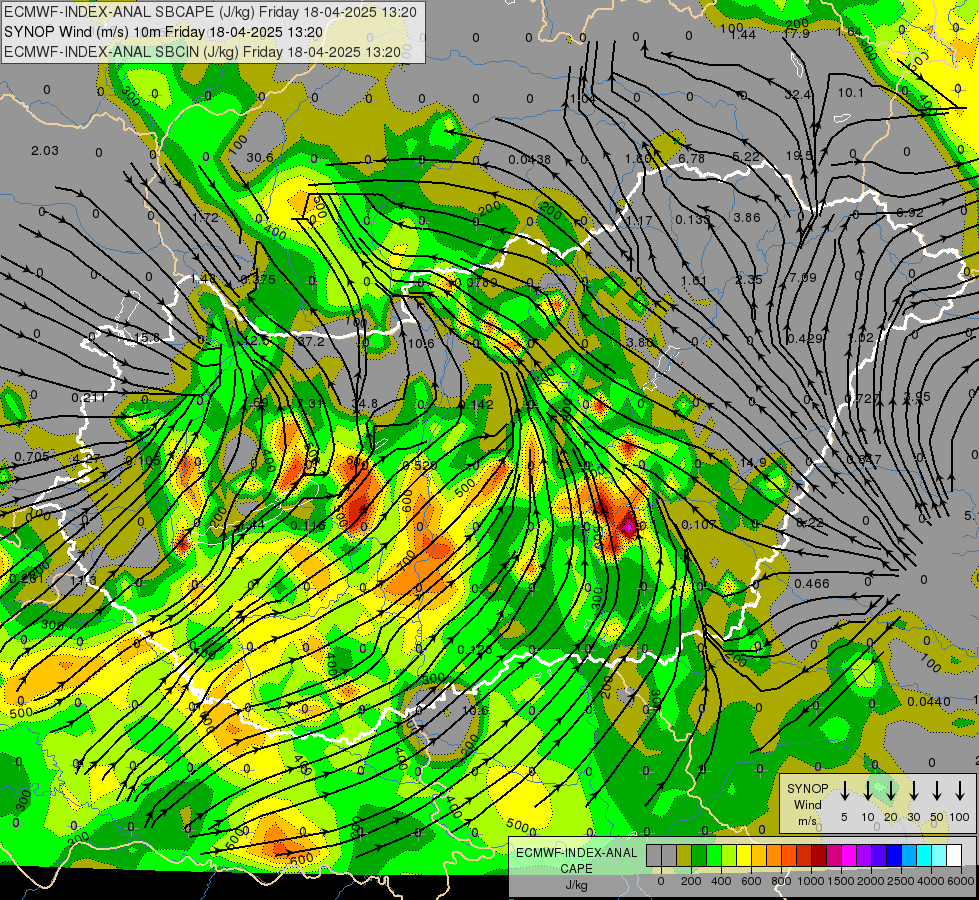979x900 pixels.
Task: Click the 30.6 value on the map
Action: (260, 157)
